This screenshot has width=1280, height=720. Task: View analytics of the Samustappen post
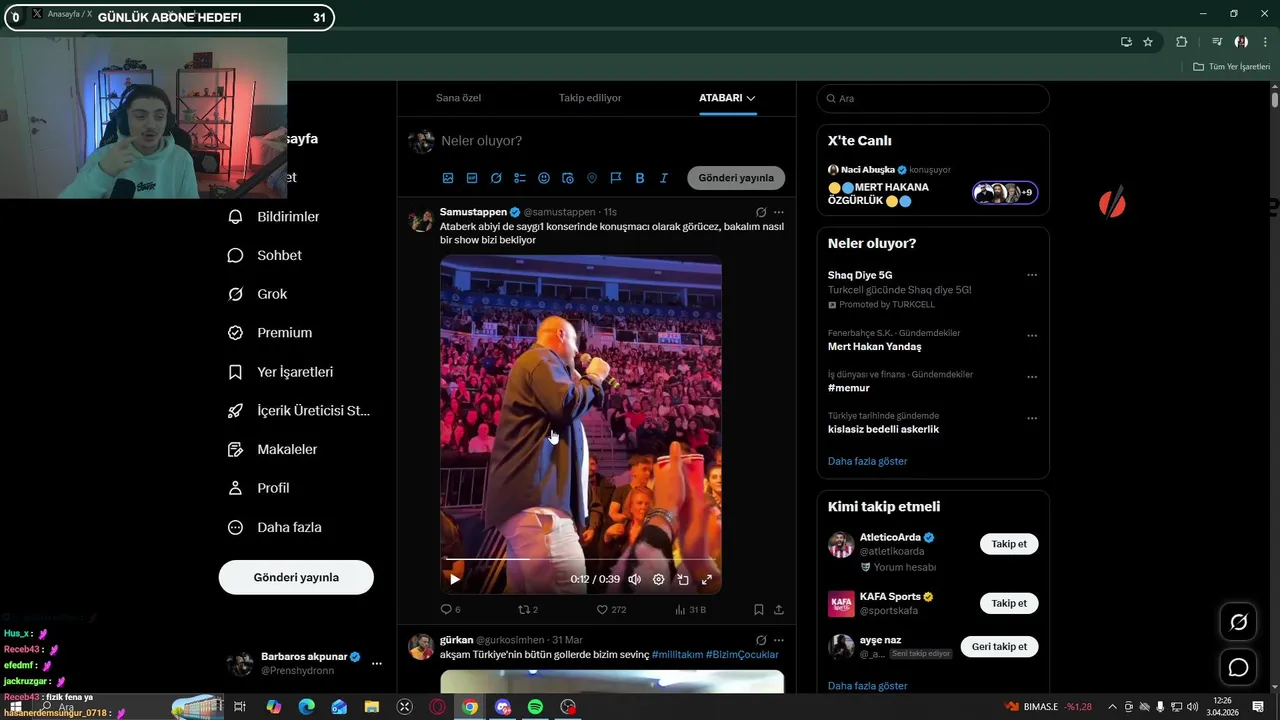click(x=690, y=609)
